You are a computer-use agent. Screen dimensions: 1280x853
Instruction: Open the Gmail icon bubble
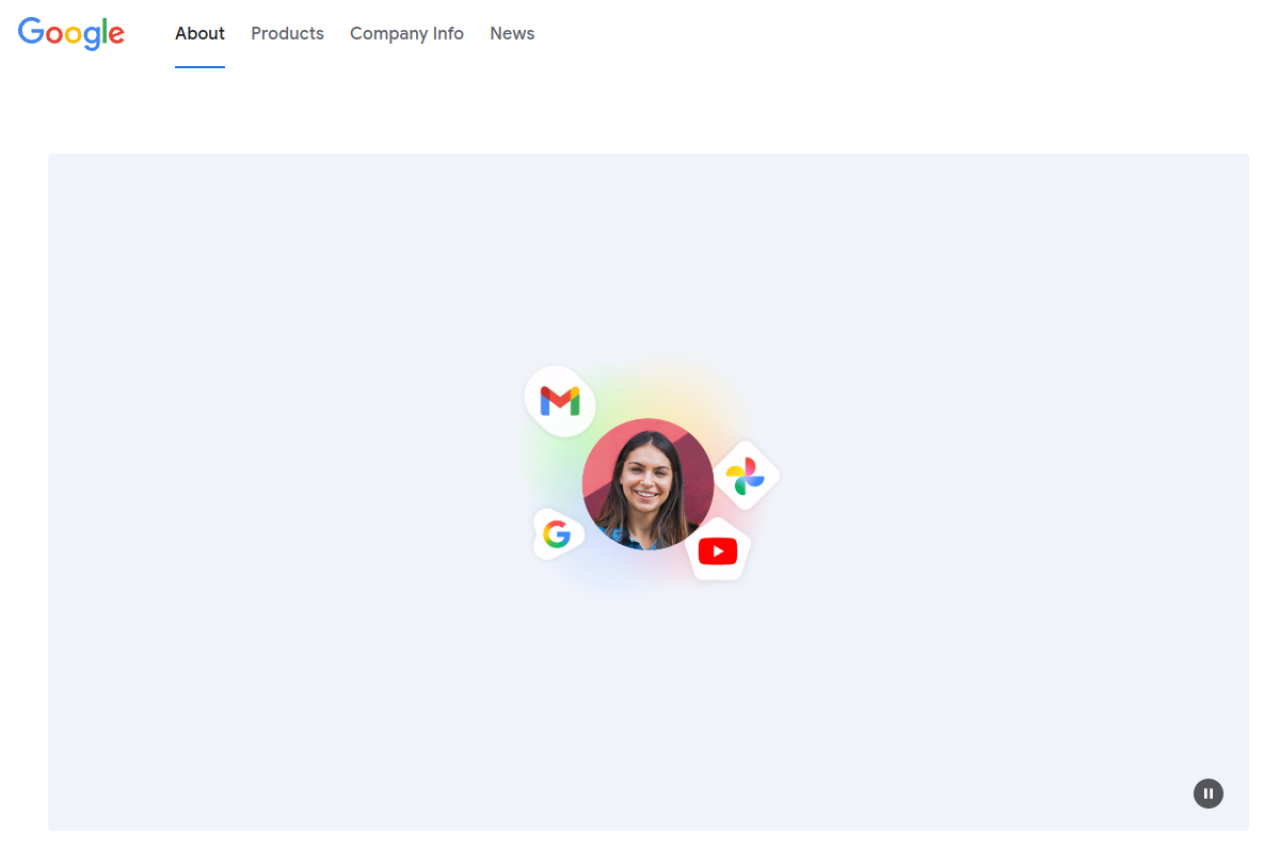(560, 401)
